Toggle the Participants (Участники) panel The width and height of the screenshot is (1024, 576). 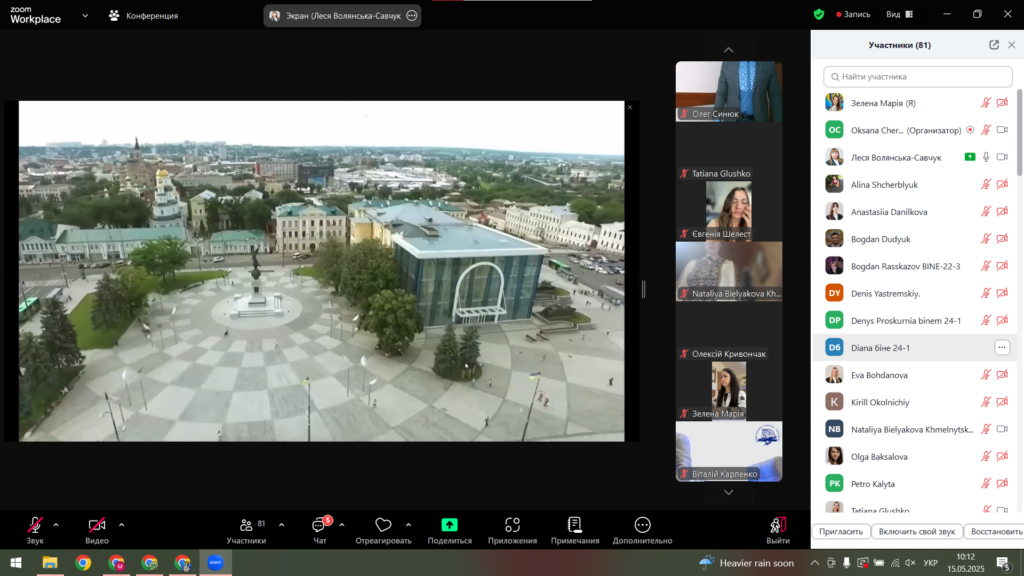click(x=246, y=525)
